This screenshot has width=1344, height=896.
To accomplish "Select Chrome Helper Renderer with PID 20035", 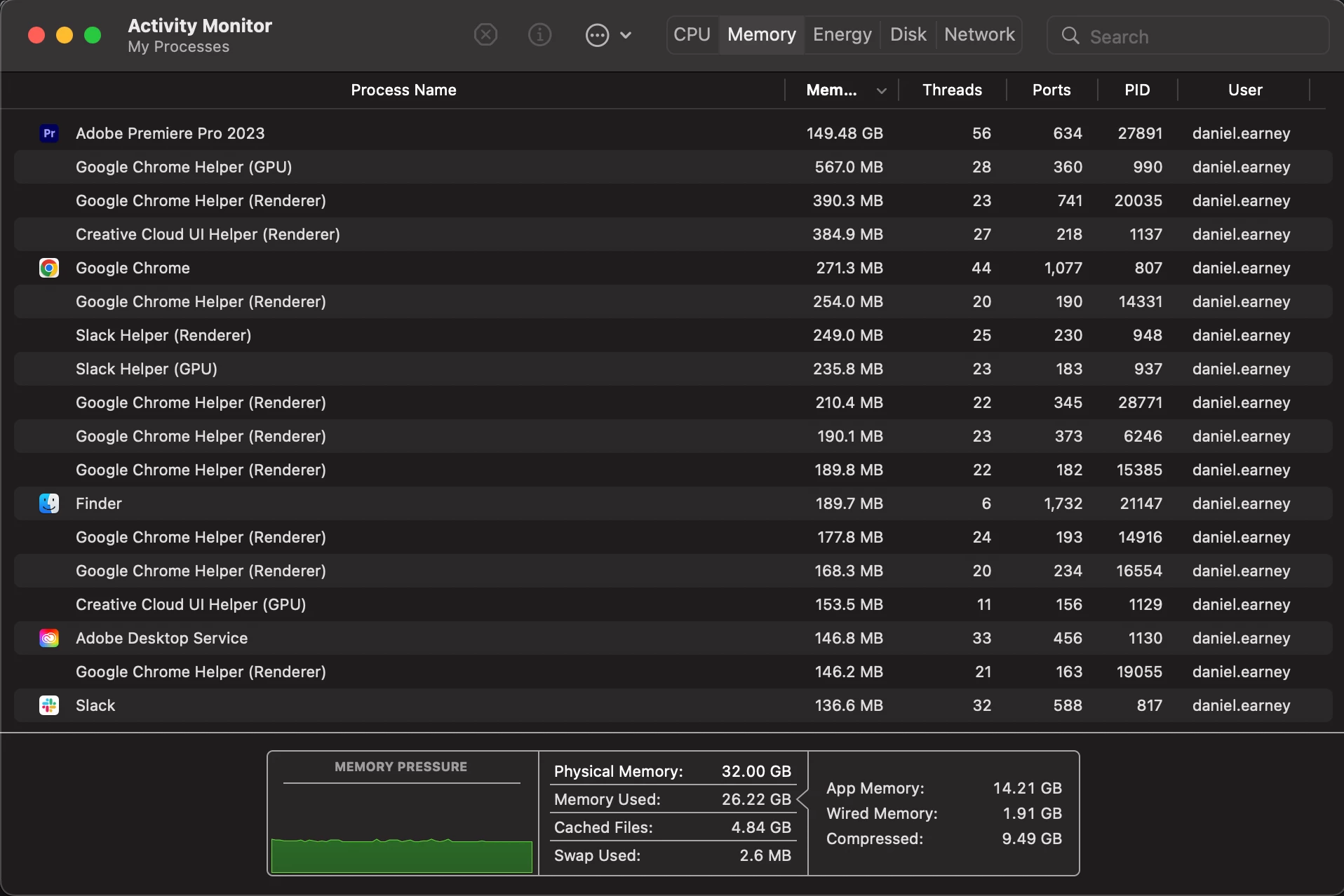I will (673, 201).
